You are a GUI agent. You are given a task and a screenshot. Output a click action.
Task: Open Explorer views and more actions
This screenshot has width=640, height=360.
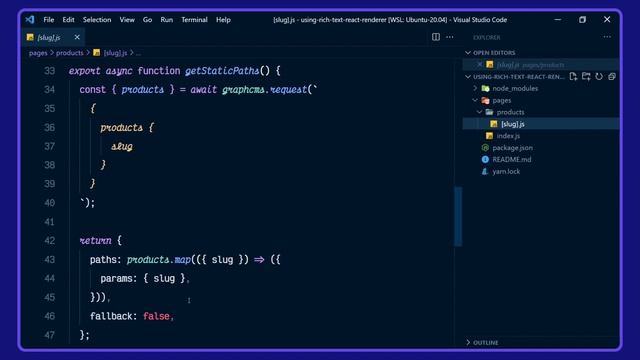(607, 37)
